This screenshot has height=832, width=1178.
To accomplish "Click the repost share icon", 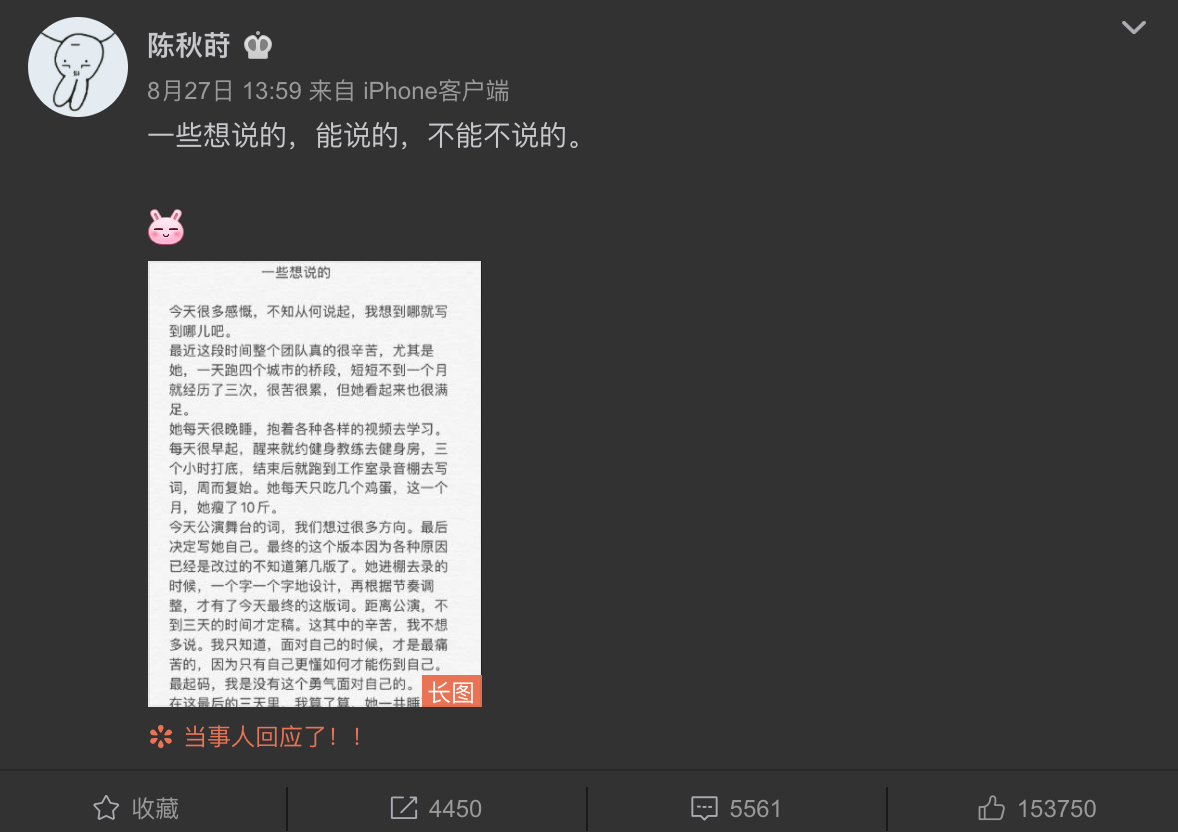I will click(x=404, y=808).
